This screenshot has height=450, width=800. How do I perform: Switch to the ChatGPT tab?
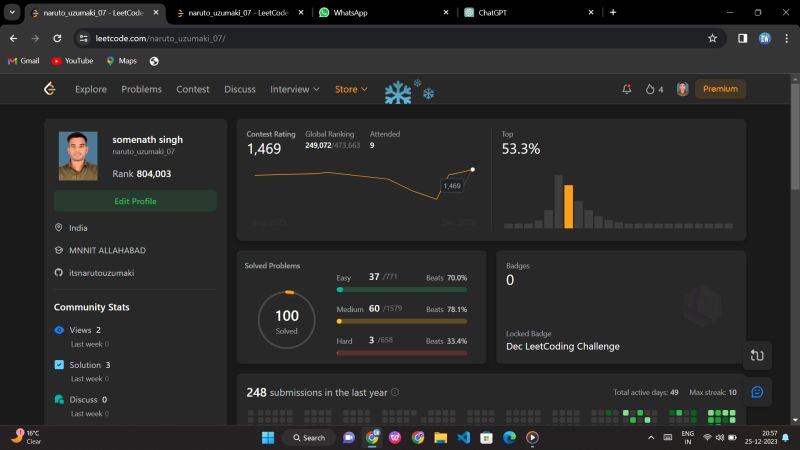pos(528,12)
